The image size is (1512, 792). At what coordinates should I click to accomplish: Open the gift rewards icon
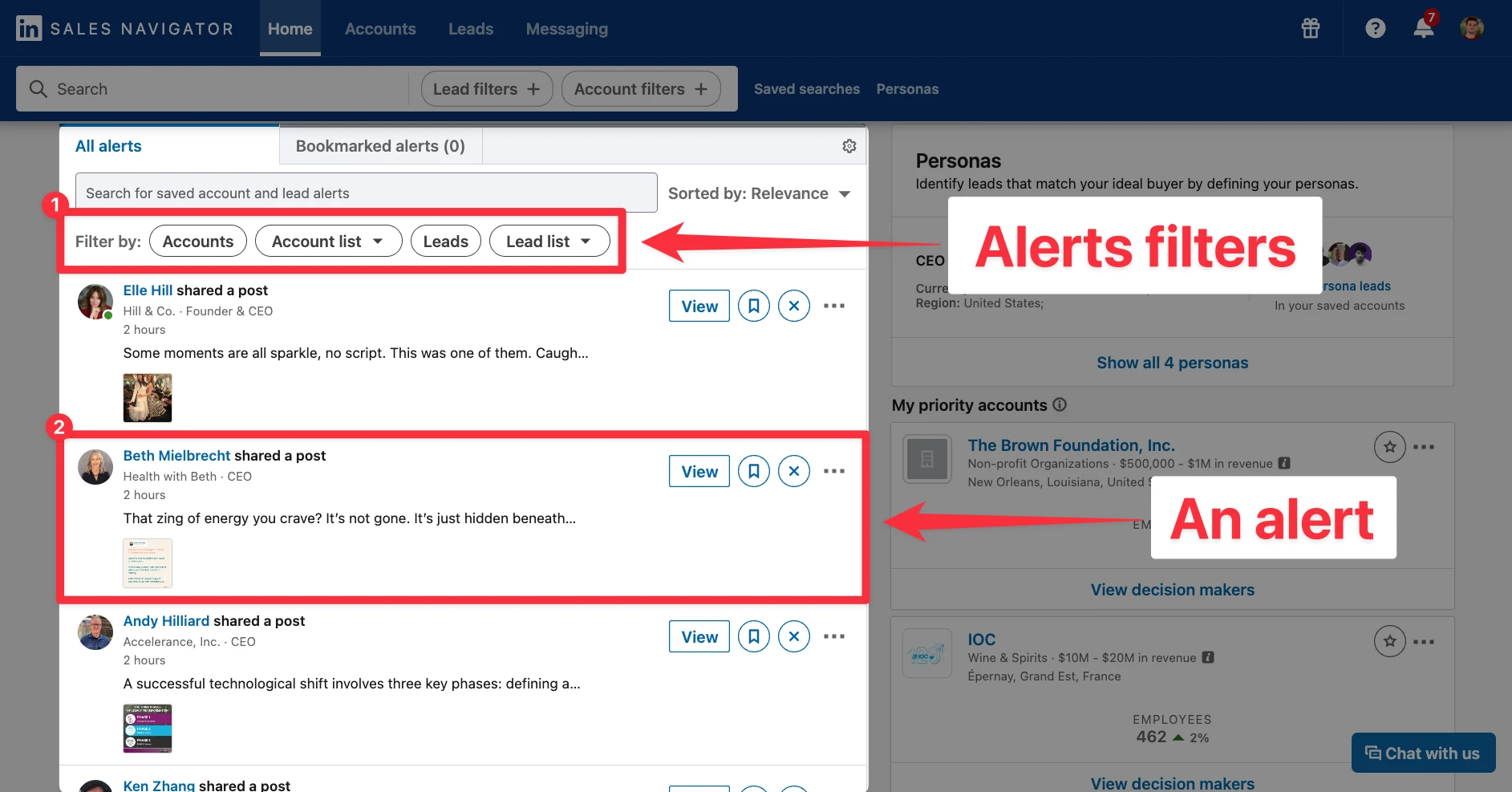pyautogui.click(x=1311, y=29)
